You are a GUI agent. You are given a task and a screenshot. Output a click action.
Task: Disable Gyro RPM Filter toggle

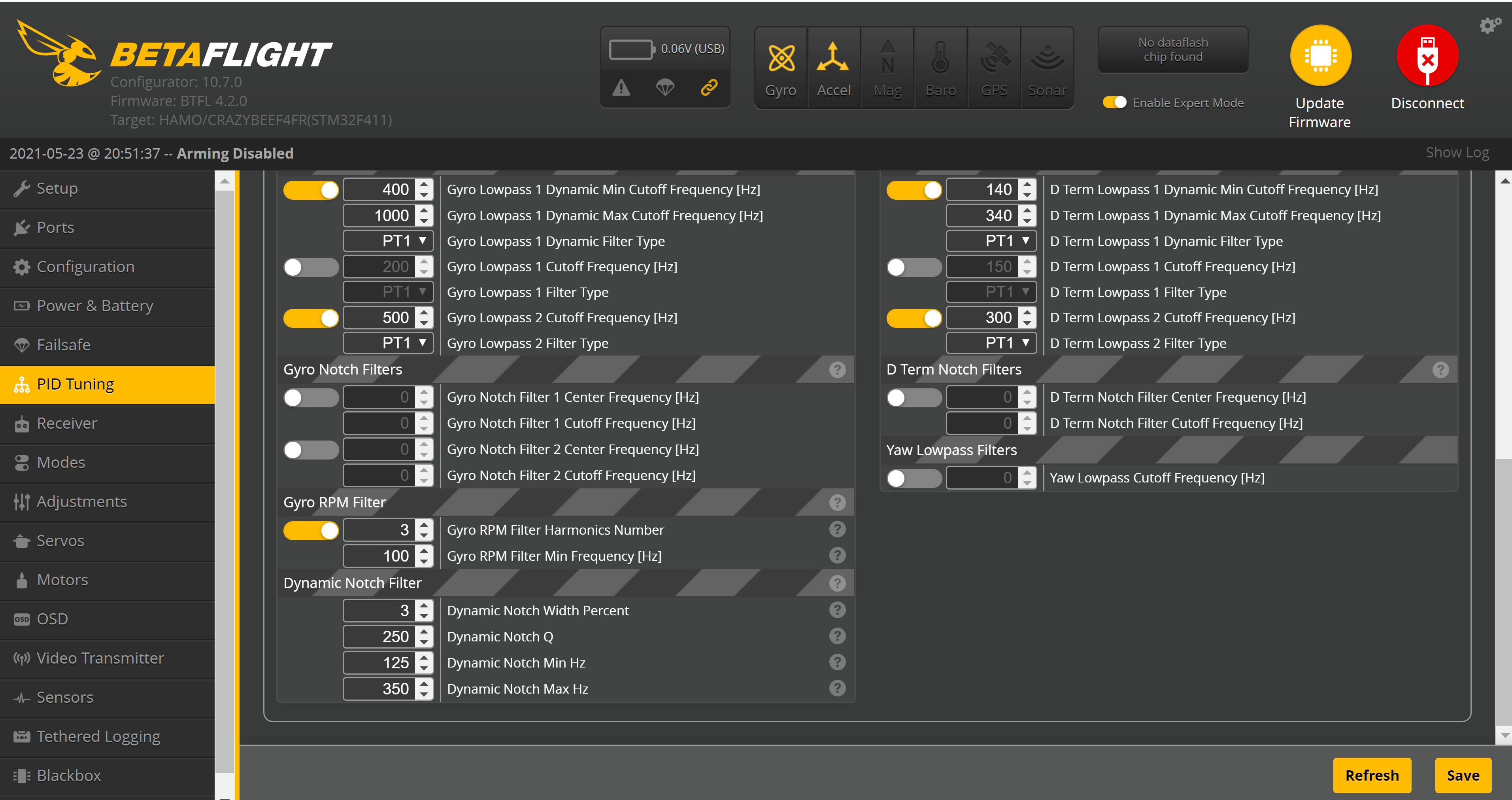coord(311,530)
